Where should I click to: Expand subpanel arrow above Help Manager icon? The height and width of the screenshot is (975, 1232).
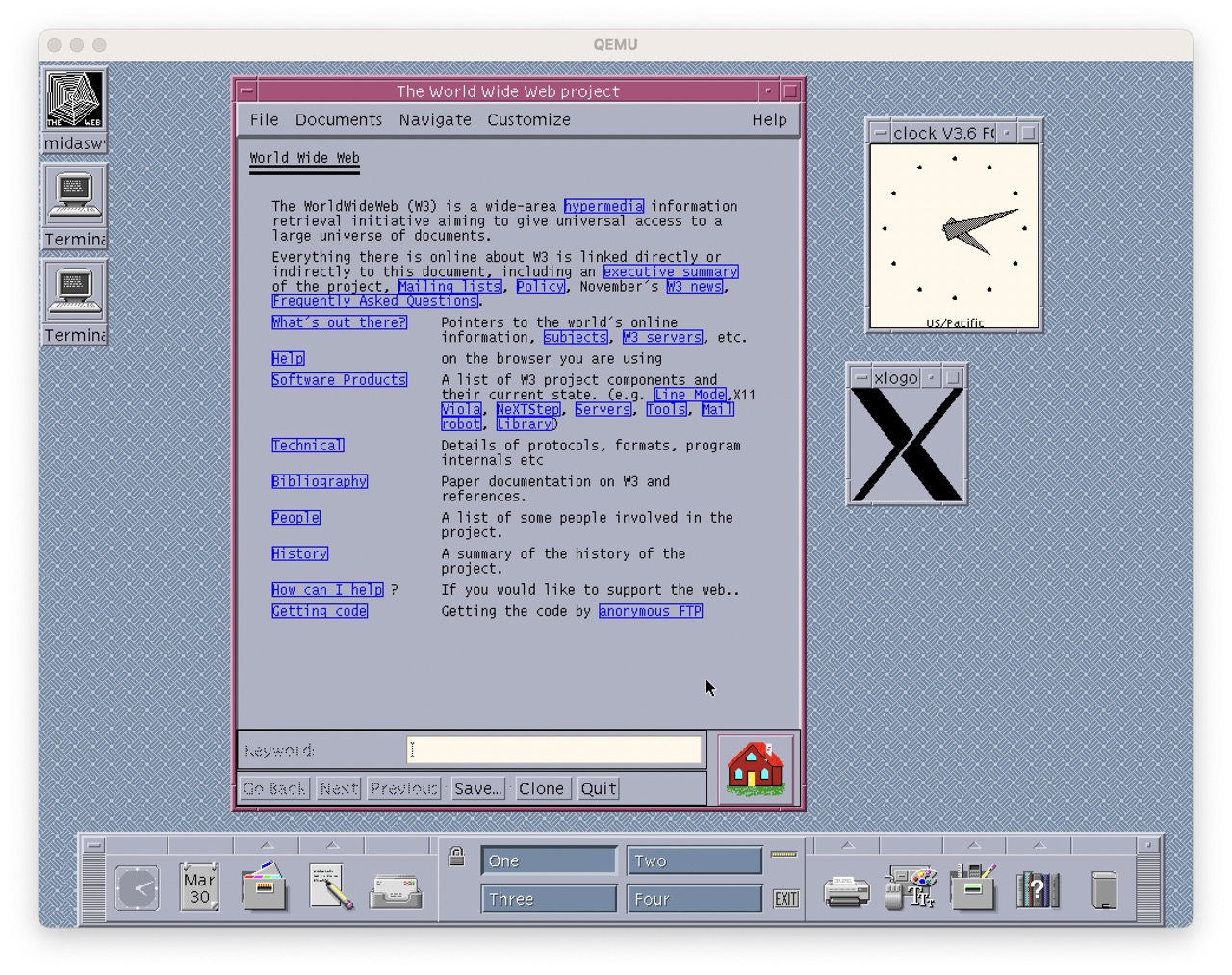[1039, 845]
